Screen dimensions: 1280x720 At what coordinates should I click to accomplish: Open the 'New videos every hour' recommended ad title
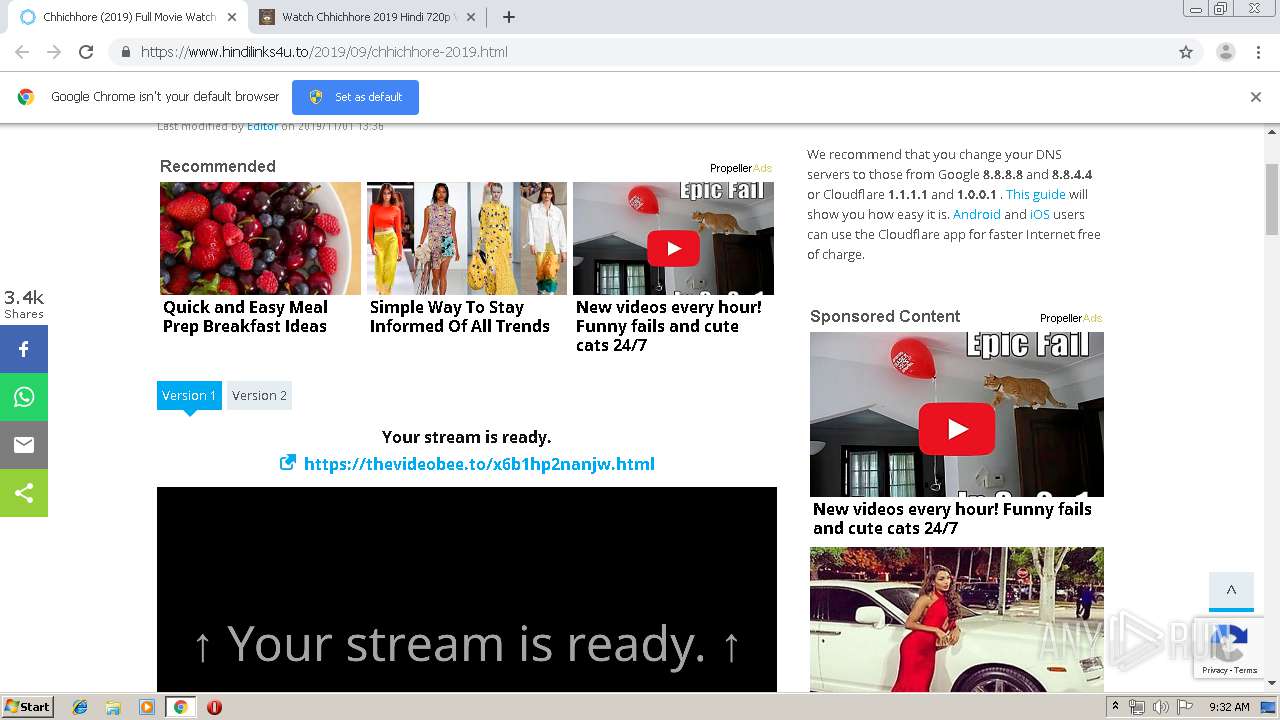click(x=669, y=326)
